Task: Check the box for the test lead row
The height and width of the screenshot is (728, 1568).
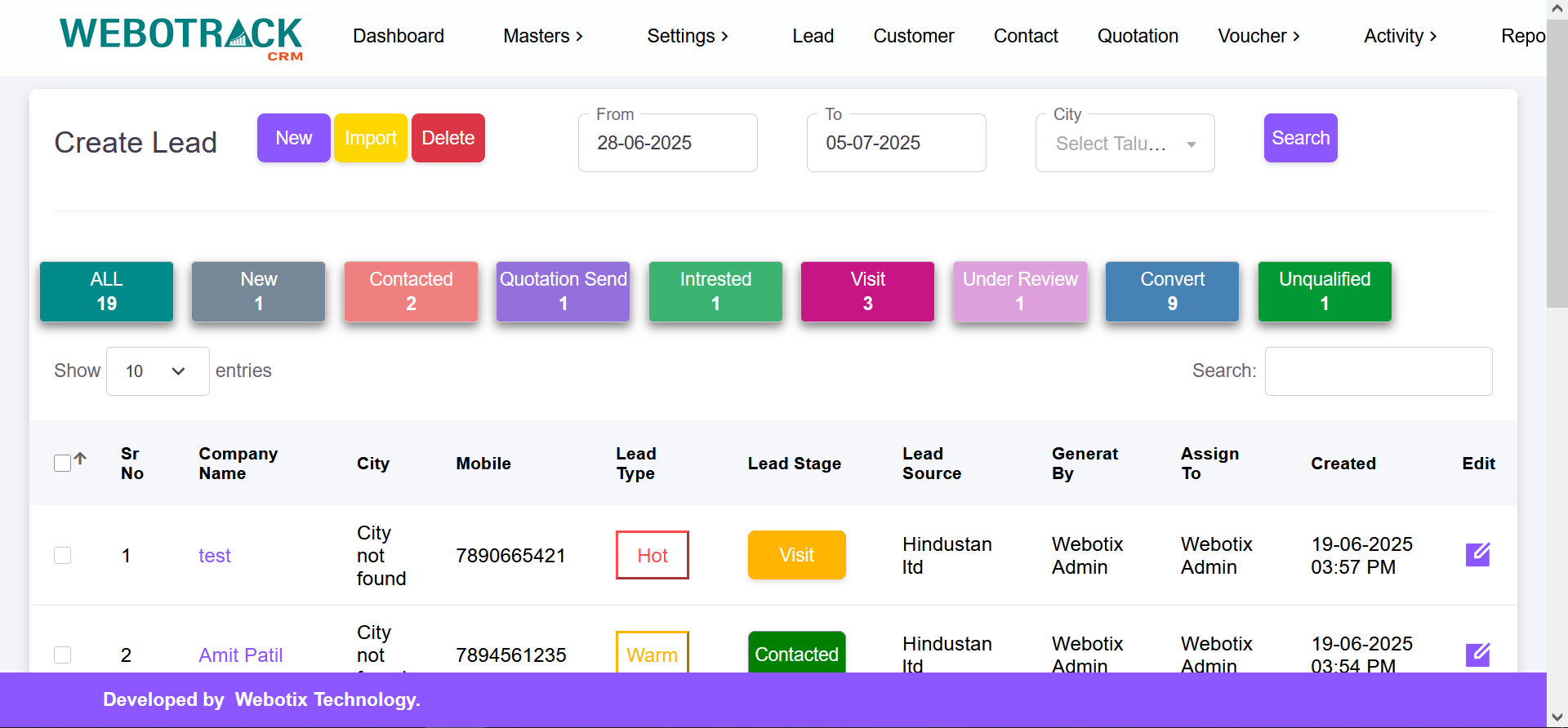Action: click(x=62, y=556)
